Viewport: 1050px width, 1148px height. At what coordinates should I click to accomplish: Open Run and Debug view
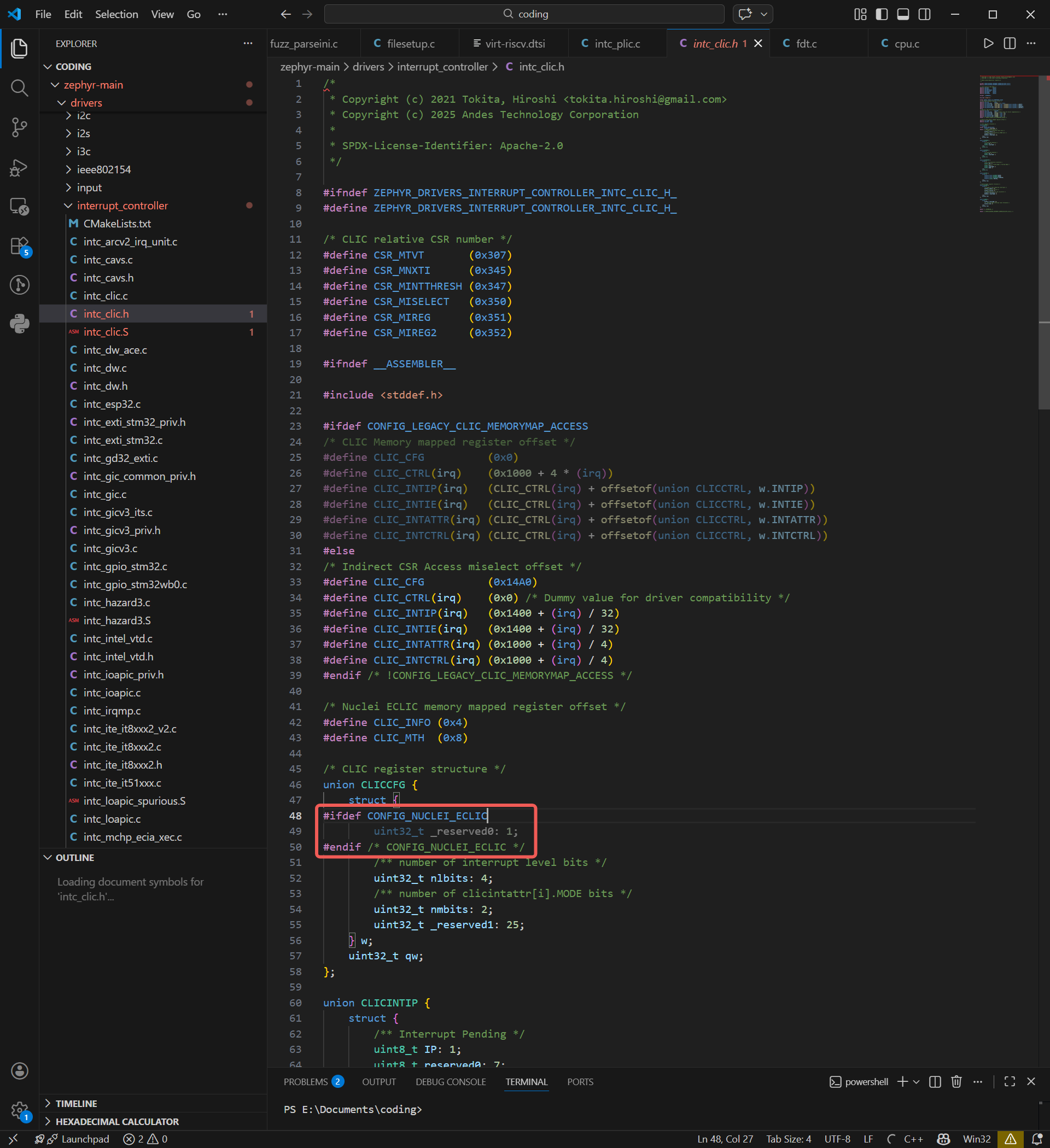19,167
